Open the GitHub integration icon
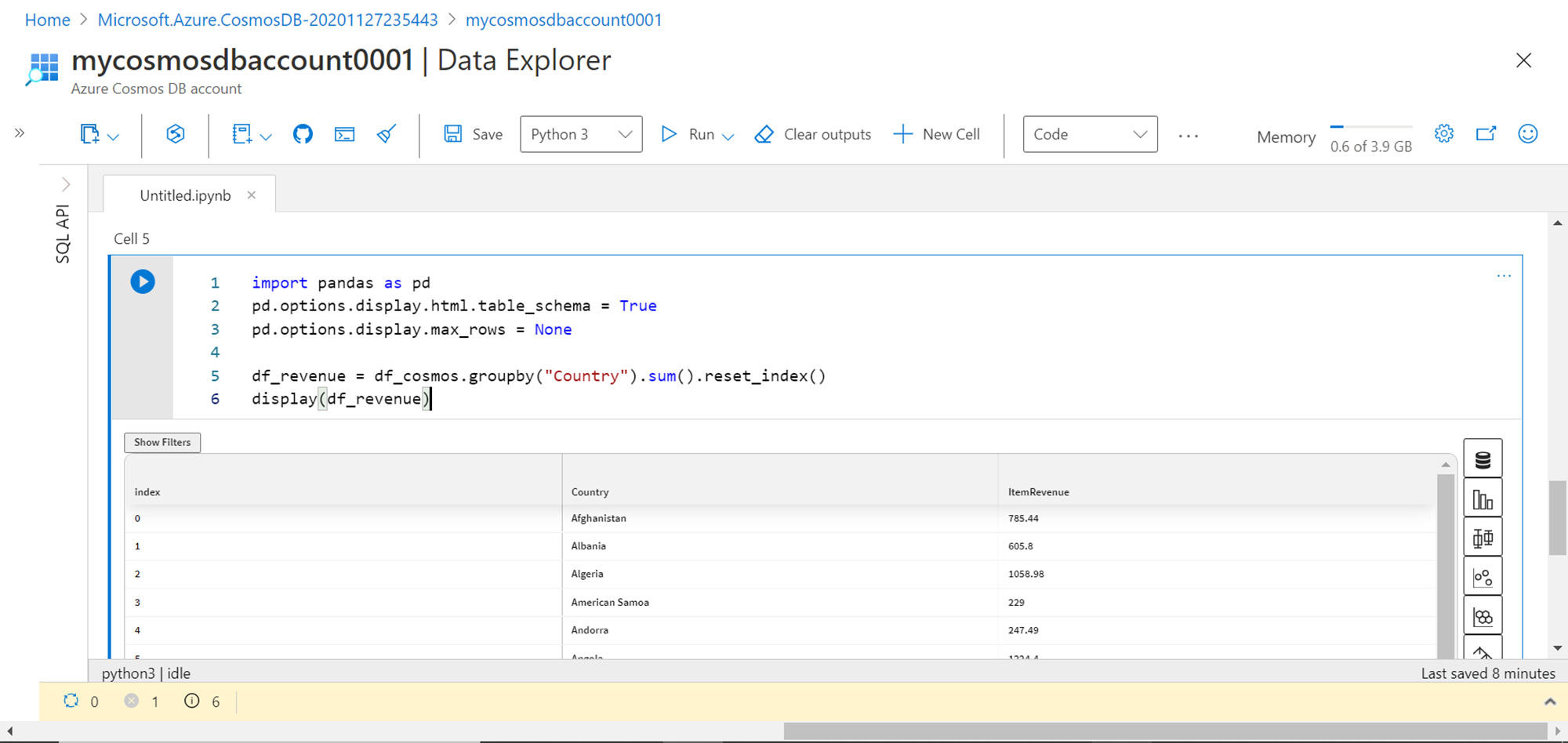Screen dimensions: 1568x743 pyautogui.click(x=303, y=134)
